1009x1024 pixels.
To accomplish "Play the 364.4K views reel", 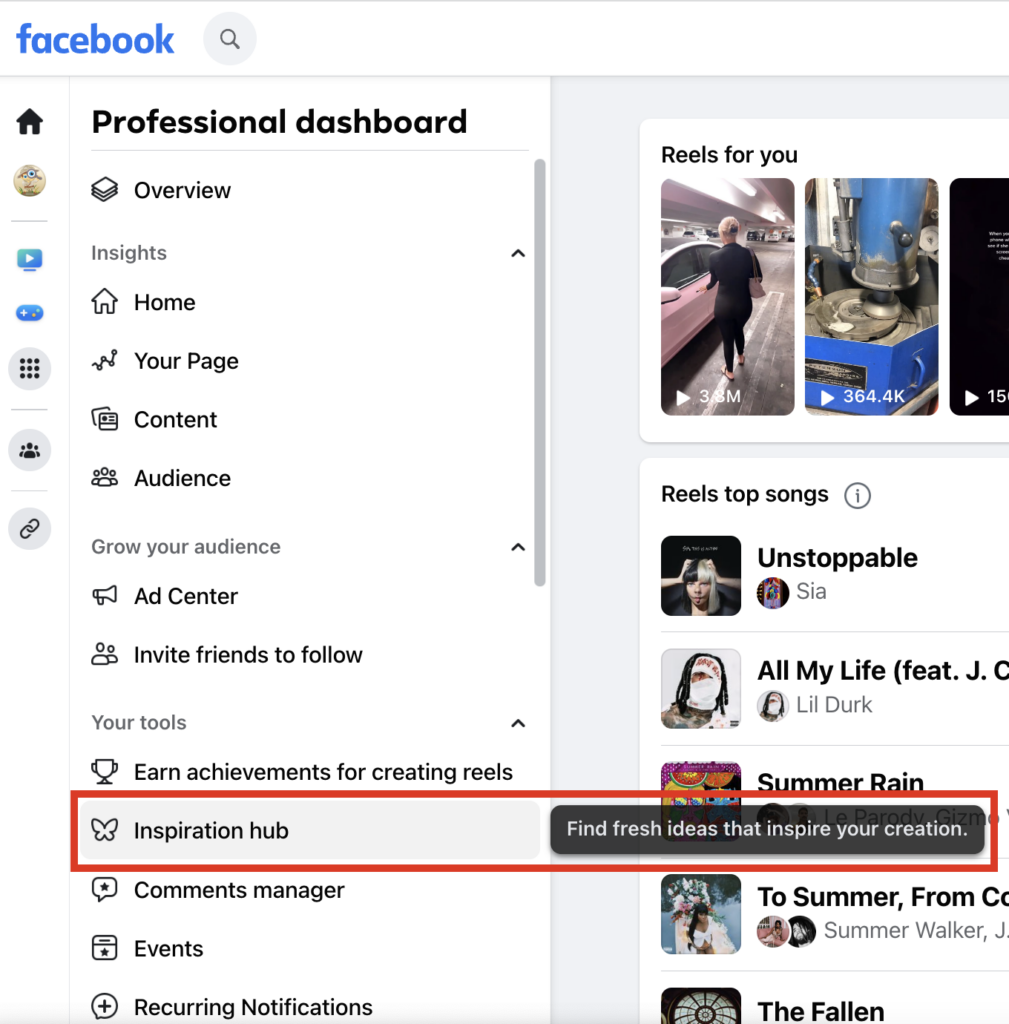I will [x=871, y=296].
